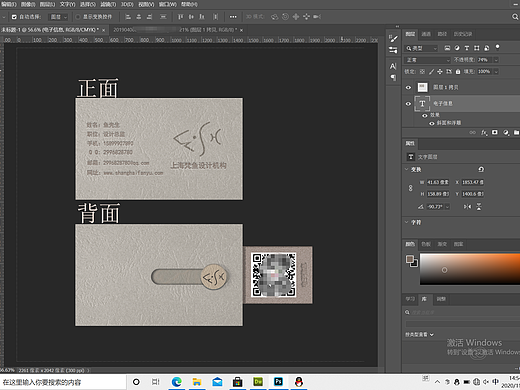Create new adjustment layer icon
Screen dimensions: 520x390
pos(506,133)
